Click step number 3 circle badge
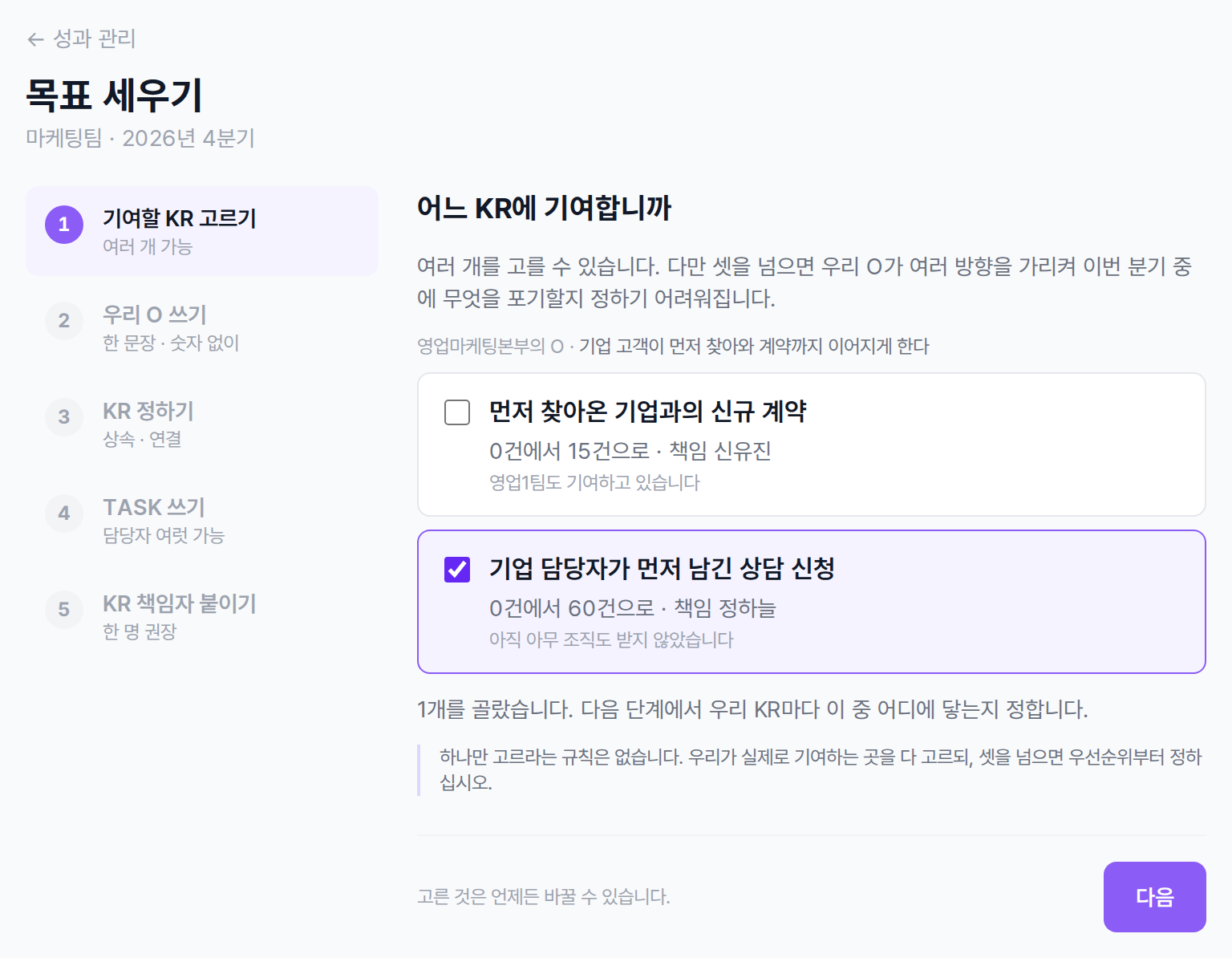 tap(64, 417)
